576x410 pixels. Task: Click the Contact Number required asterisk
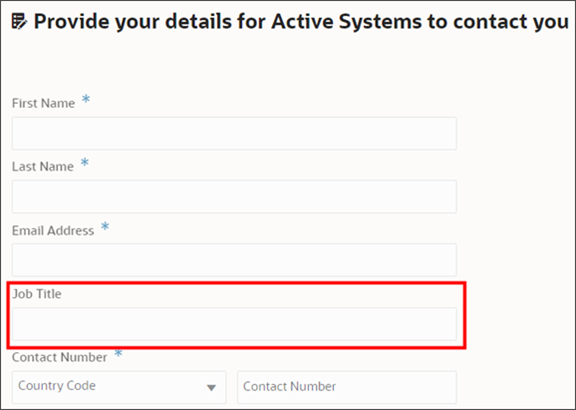[x=118, y=354]
